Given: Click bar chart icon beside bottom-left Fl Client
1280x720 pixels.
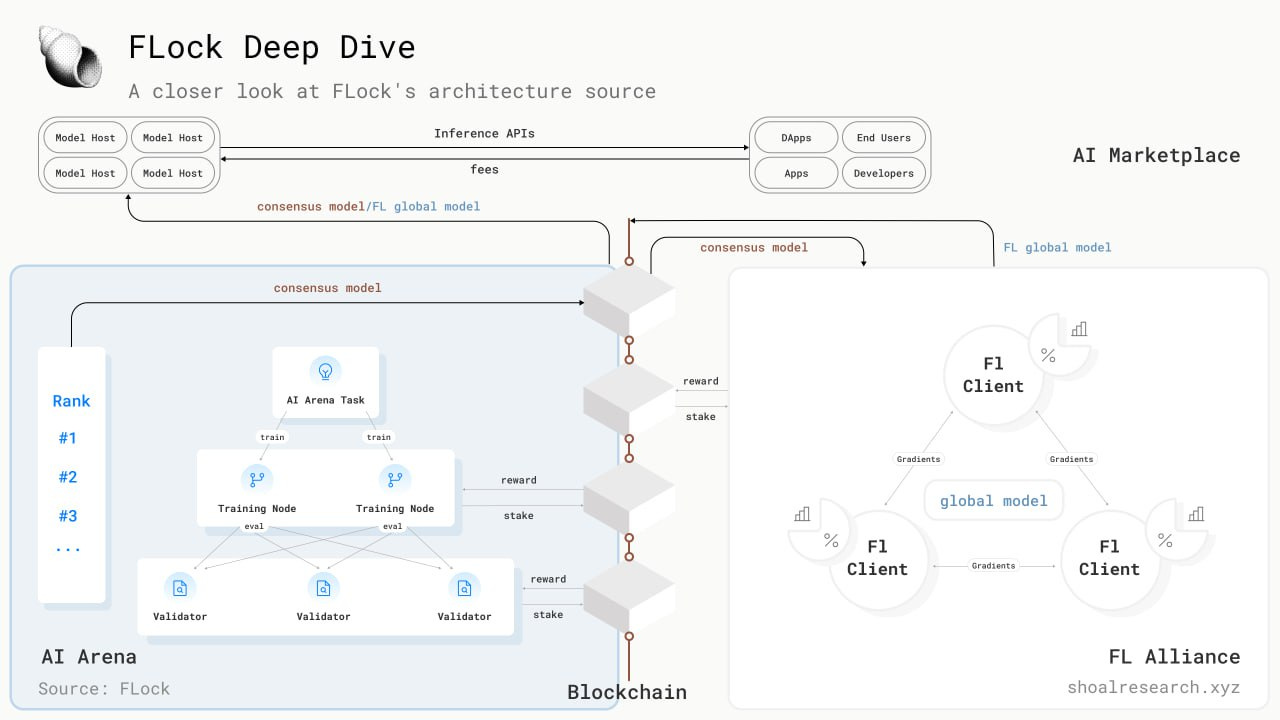Looking at the screenshot, I should click(x=802, y=514).
